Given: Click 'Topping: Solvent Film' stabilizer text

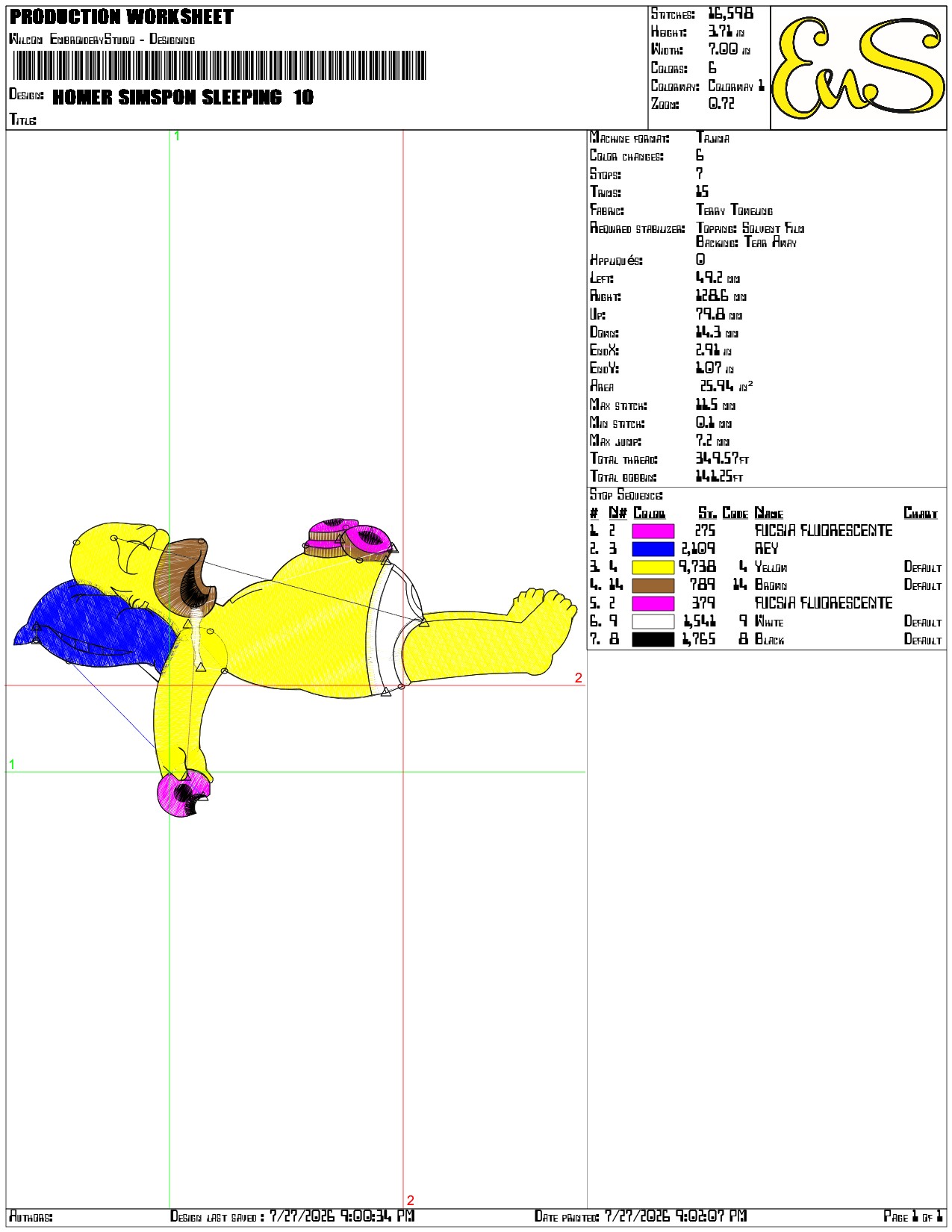Looking at the screenshot, I should pyautogui.click(x=750, y=228).
